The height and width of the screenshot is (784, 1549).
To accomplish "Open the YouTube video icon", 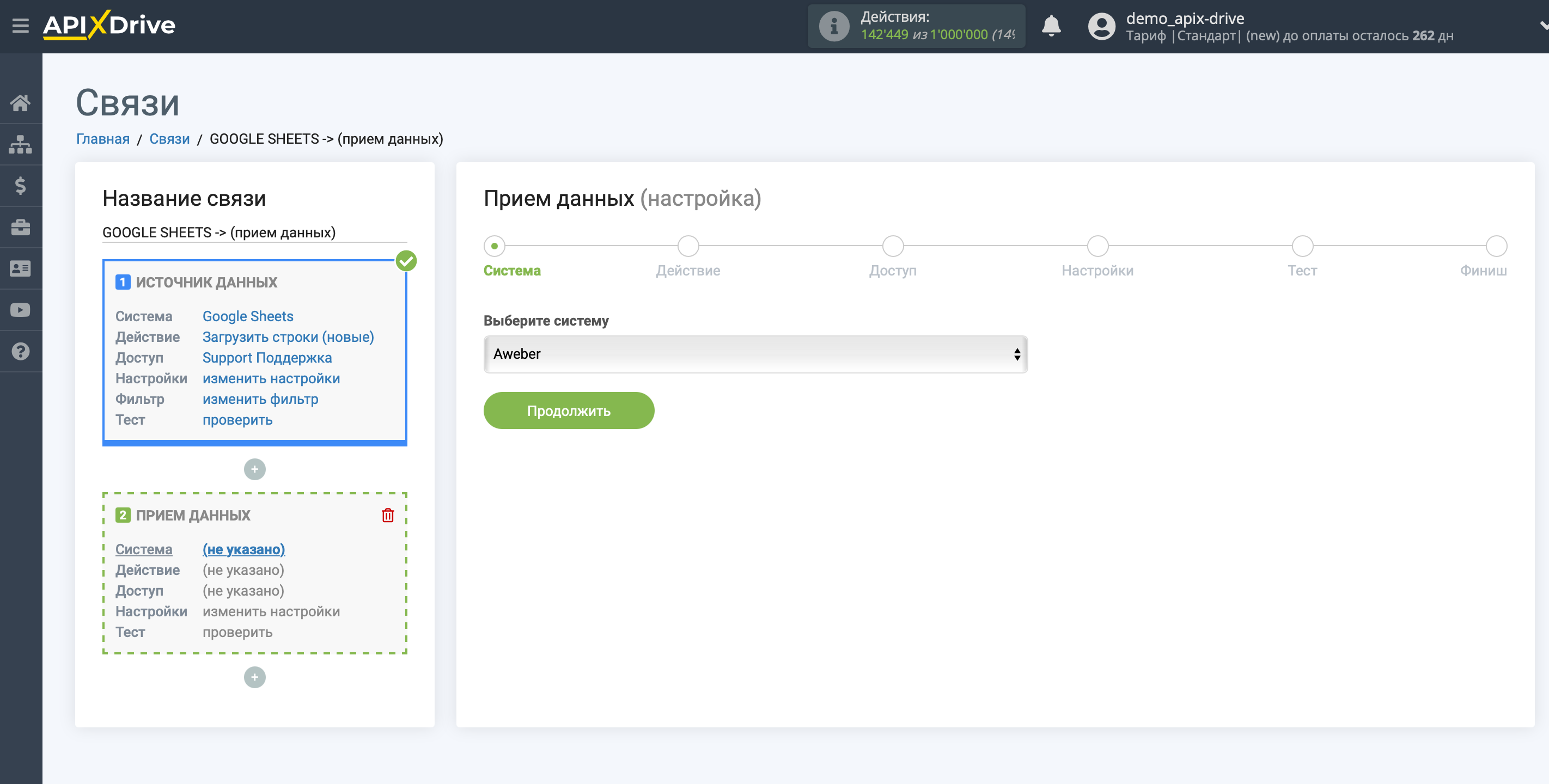I will click(x=21, y=310).
